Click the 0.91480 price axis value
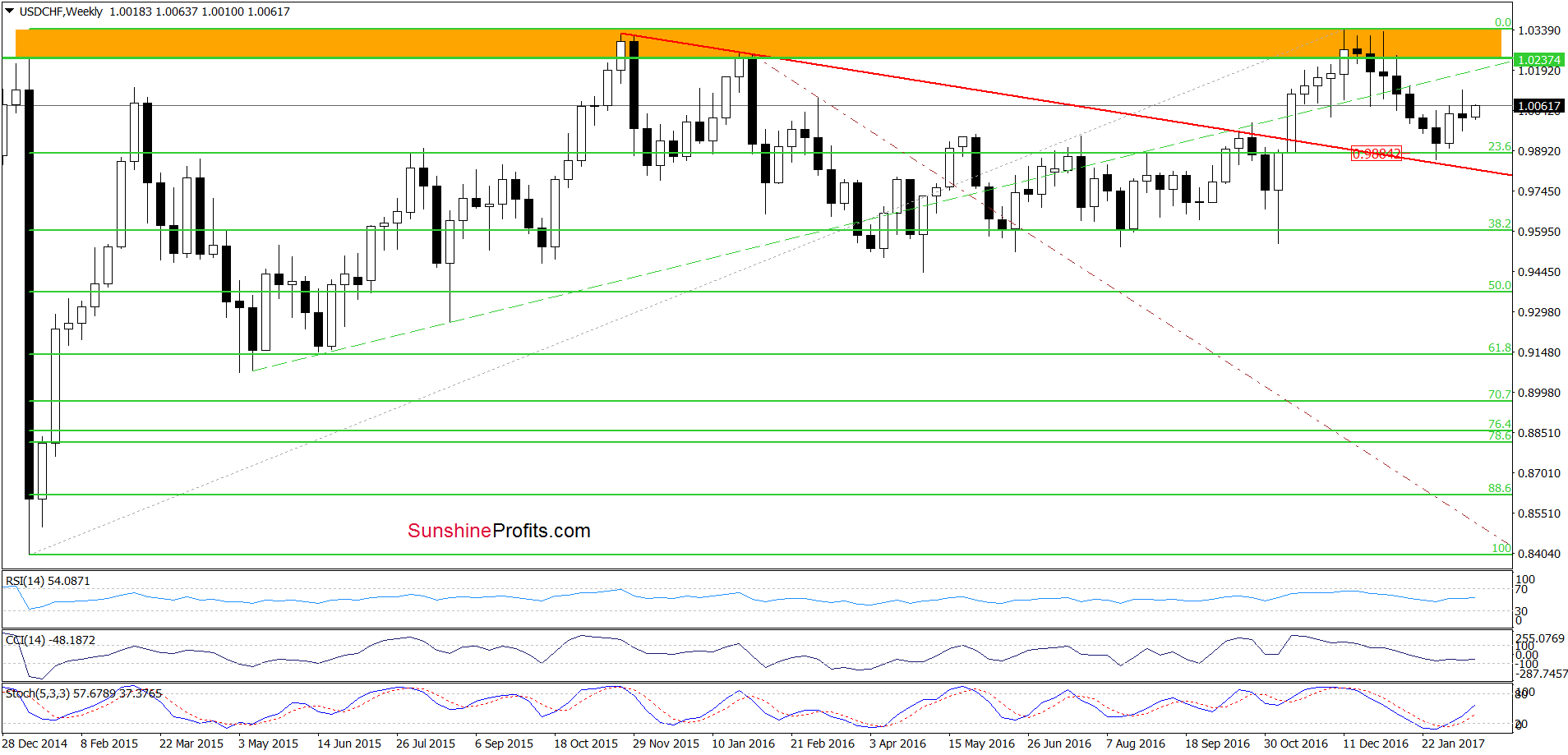Screen dimensions: 1568x755 pyautogui.click(x=1538, y=352)
